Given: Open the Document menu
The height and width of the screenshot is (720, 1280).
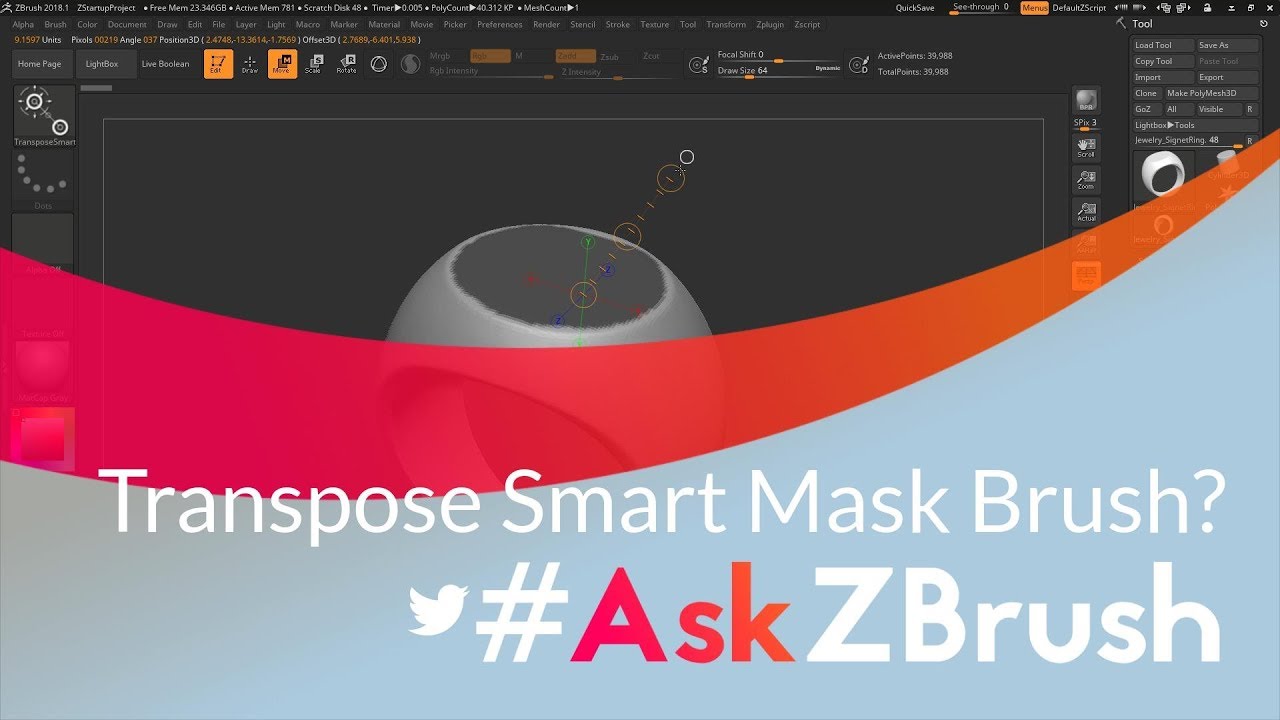Looking at the screenshot, I should [x=127, y=24].
